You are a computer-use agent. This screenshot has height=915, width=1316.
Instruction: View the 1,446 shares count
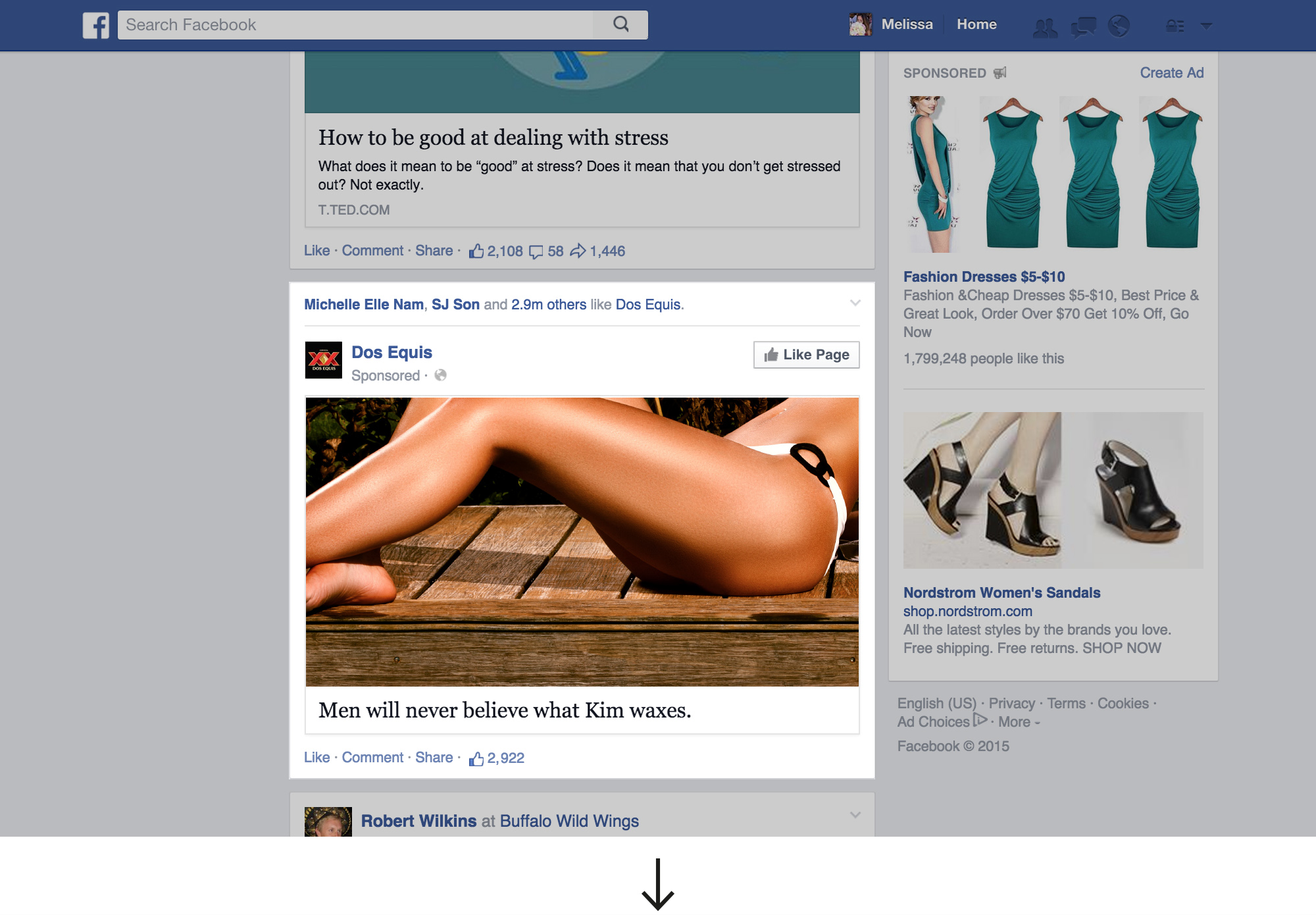(597, 251)
